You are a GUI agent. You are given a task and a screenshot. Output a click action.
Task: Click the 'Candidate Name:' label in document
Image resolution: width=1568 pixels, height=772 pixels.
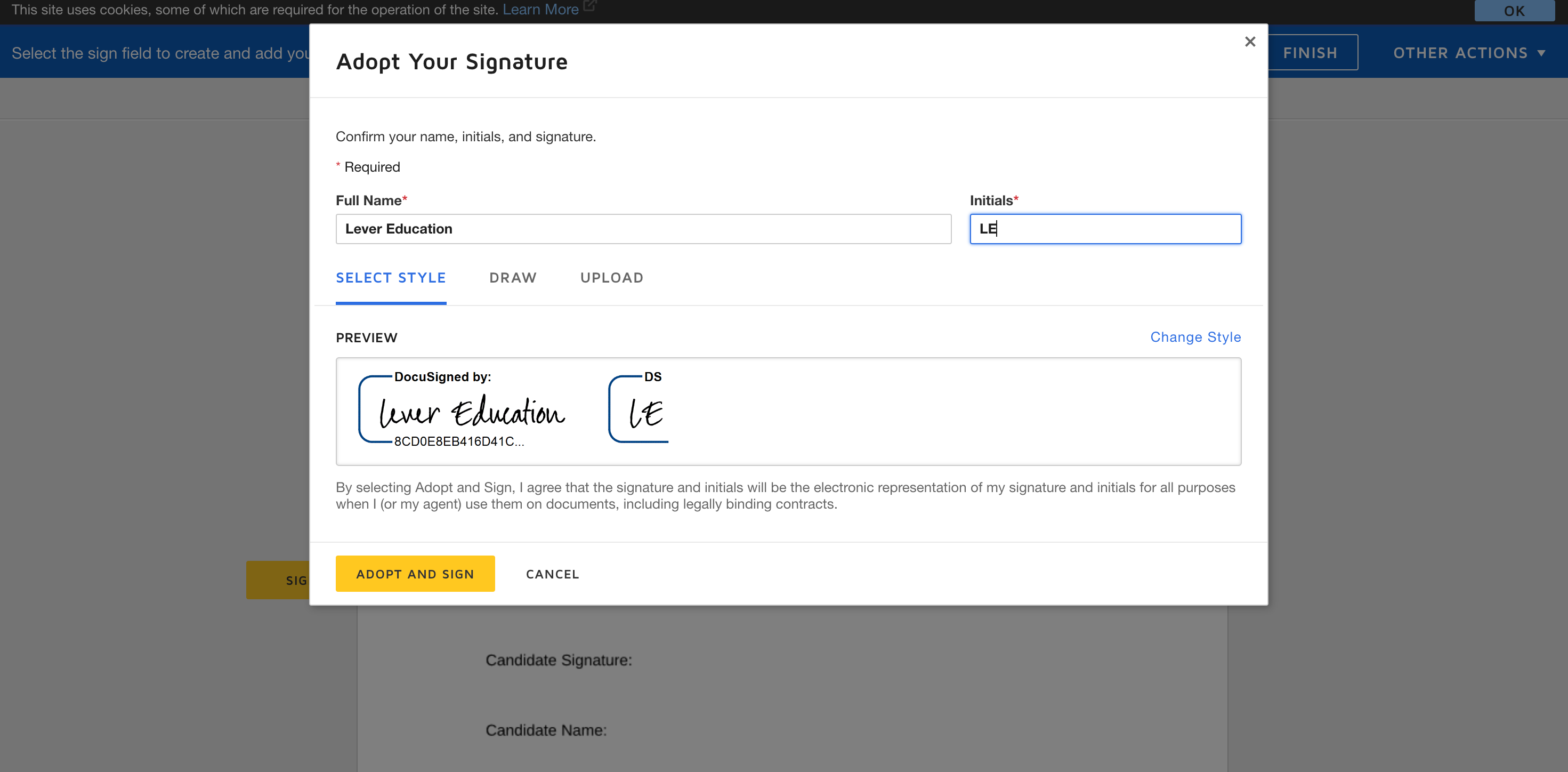[546, 730]
